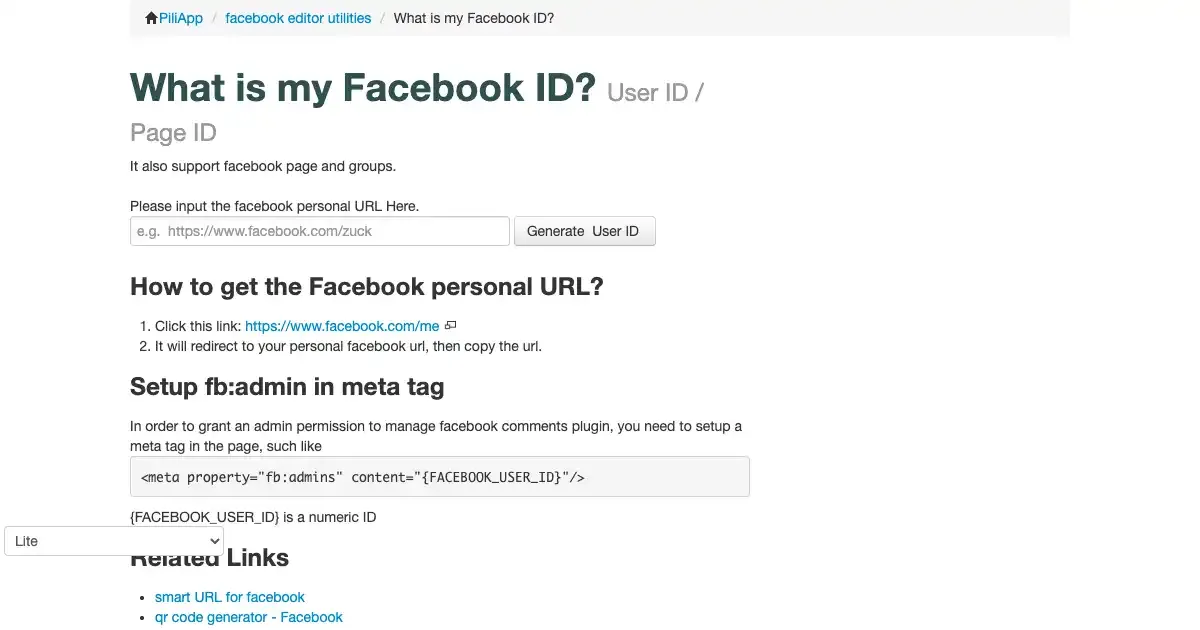Click the '{FACEBOOK_USER_ID} is a numeric ID' text
This screenshot has width=1200, height=630.
(253, 517)
